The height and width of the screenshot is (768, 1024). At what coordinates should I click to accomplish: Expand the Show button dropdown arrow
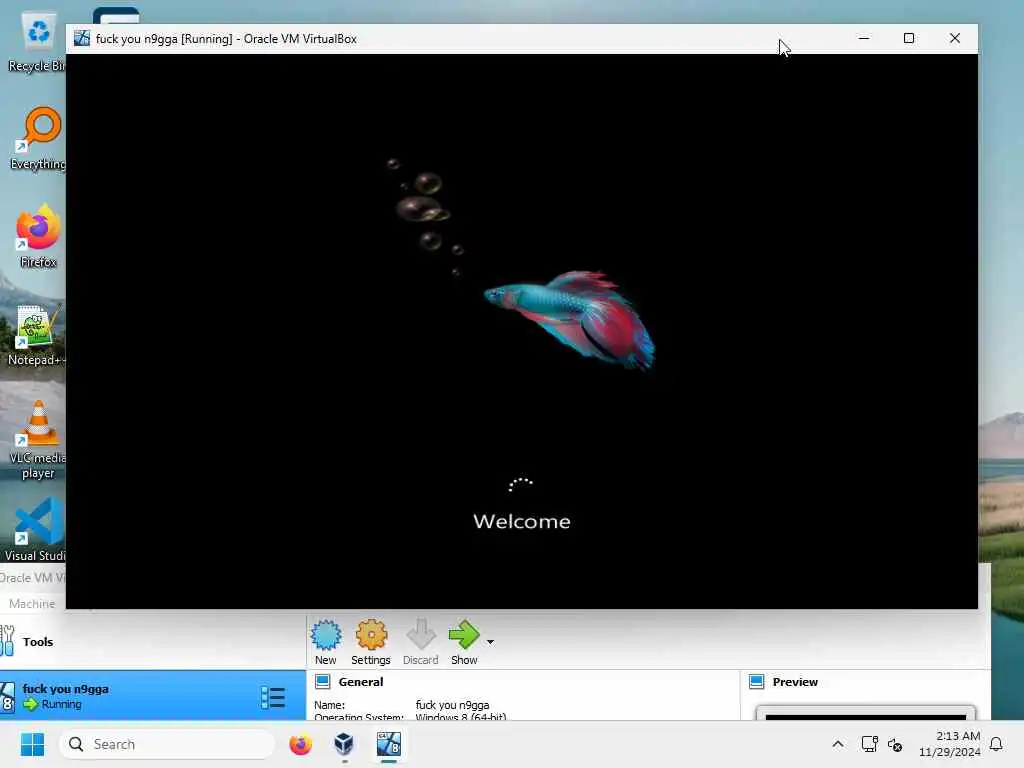click(490, 642)
